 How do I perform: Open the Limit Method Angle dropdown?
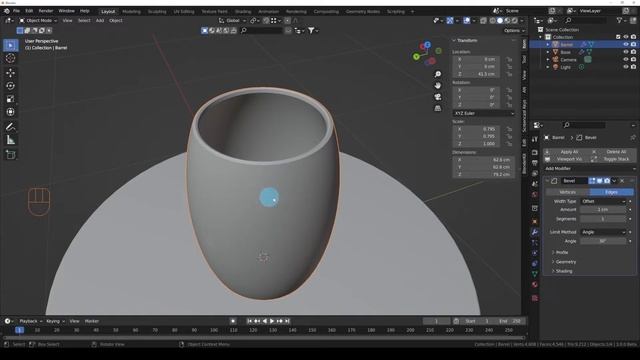click(x=603, y=232)
